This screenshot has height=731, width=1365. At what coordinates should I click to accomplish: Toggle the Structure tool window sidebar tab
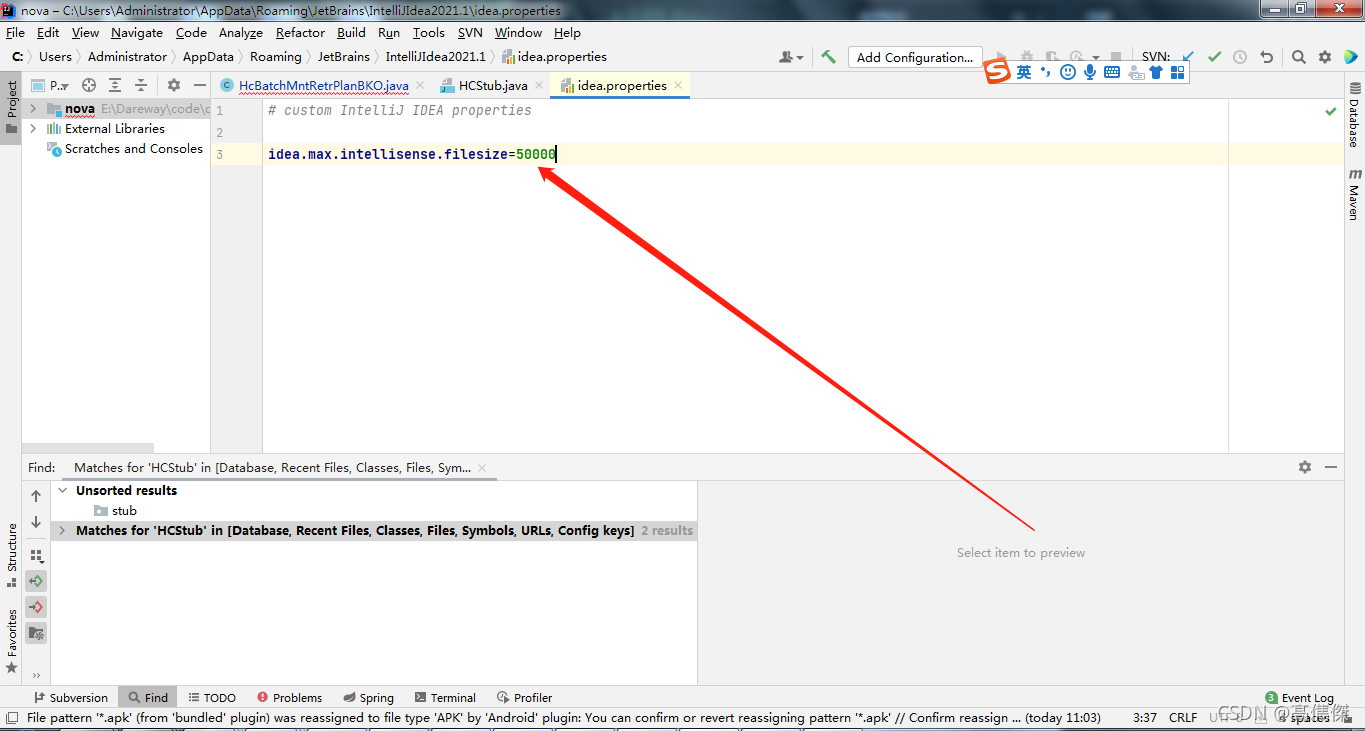click(11, 556)
